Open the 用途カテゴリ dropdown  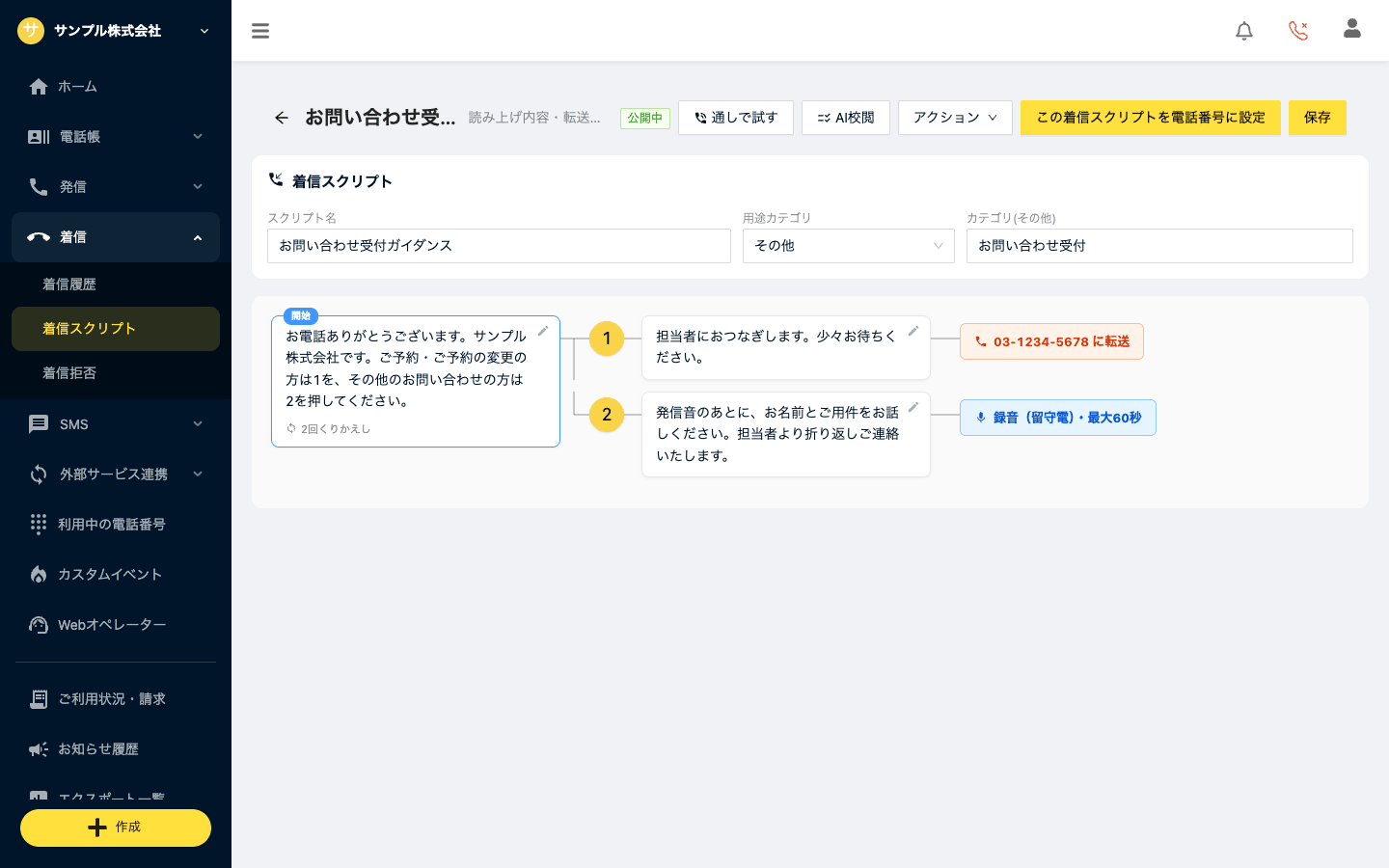point(849,246)
